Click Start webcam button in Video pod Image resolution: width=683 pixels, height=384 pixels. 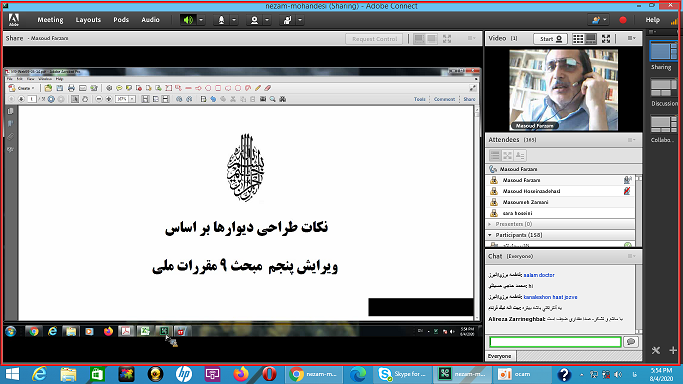[550, 39]
